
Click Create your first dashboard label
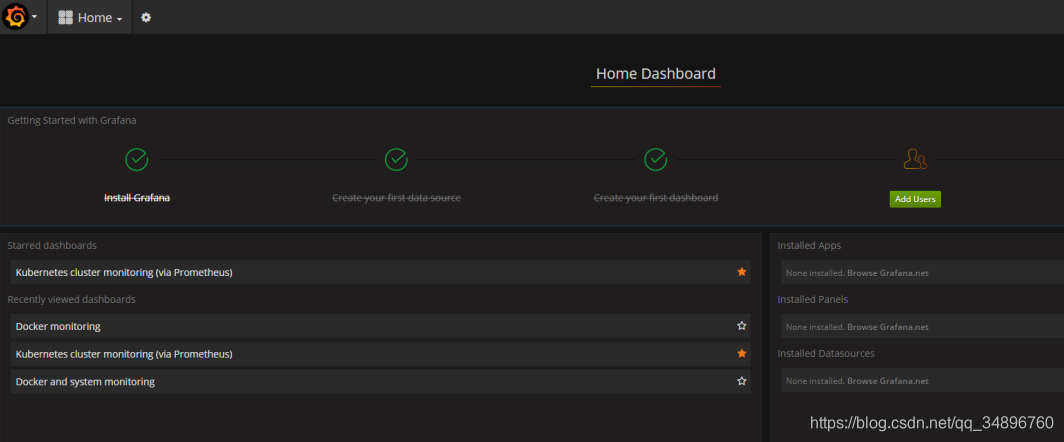pyautogui.click(x=656, y=198)
